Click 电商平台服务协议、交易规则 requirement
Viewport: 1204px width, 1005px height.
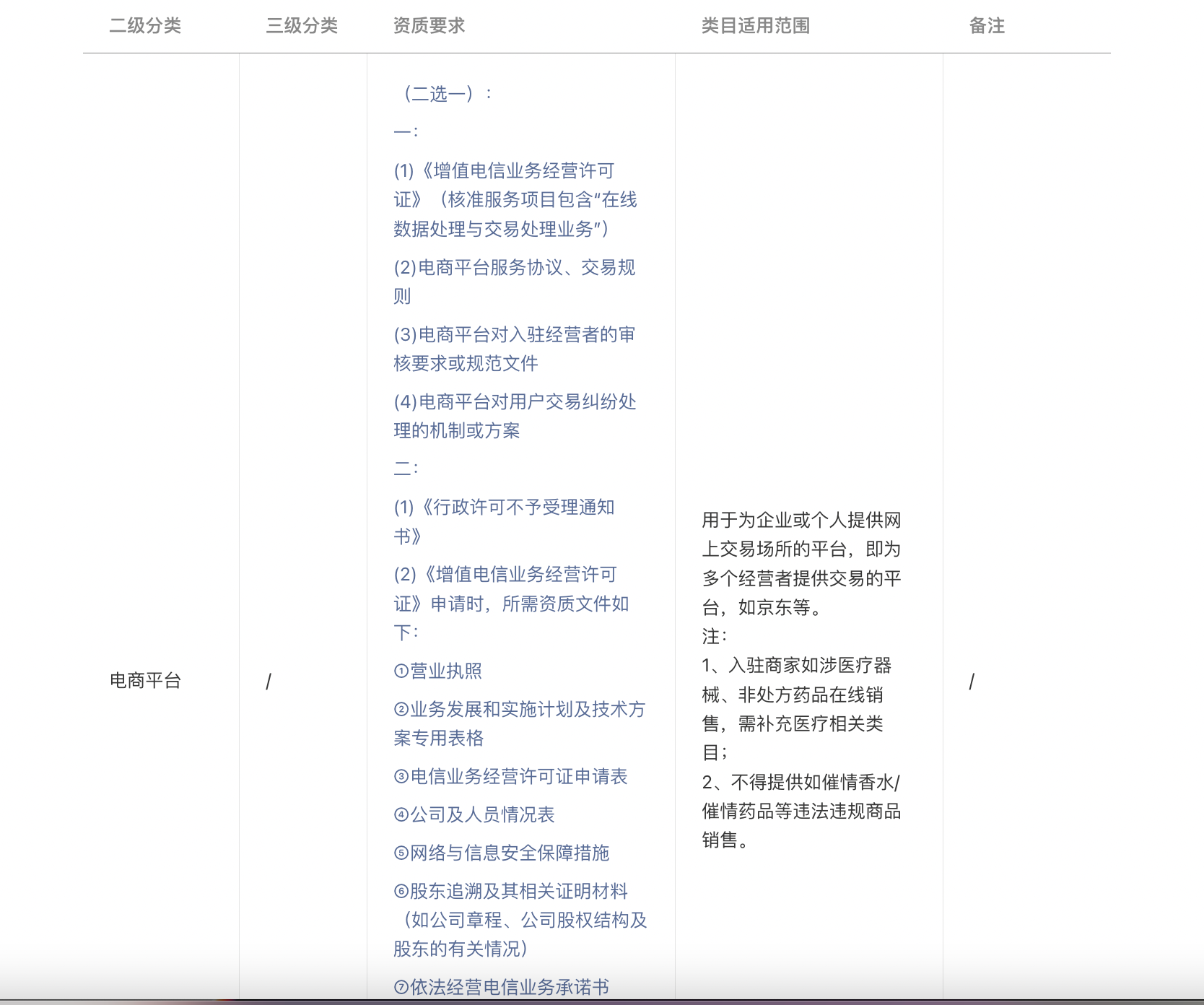pyautogui.click(x=515, y=282)
